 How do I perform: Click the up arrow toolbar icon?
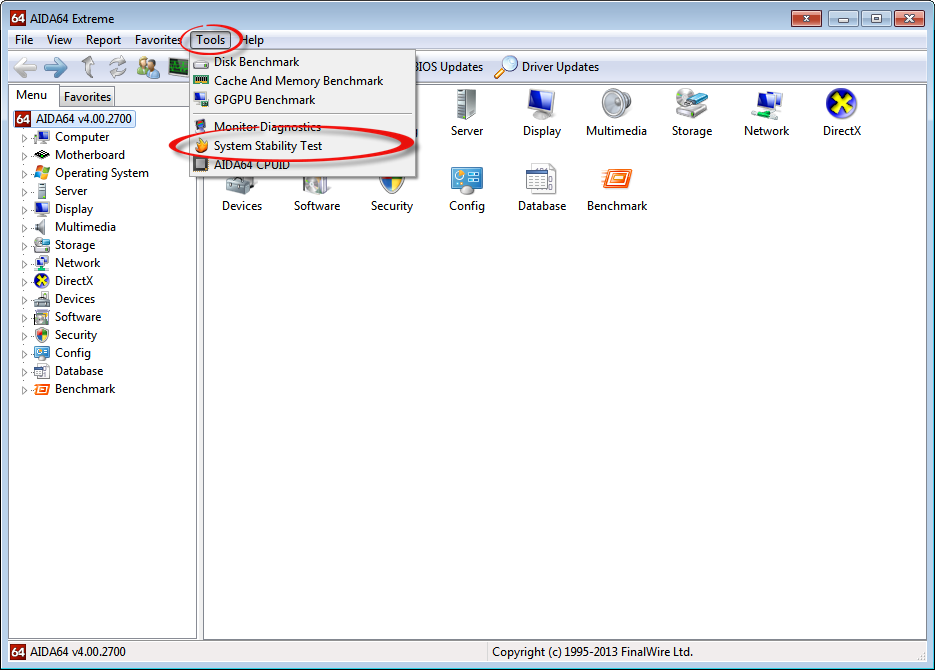coord(88,67)
